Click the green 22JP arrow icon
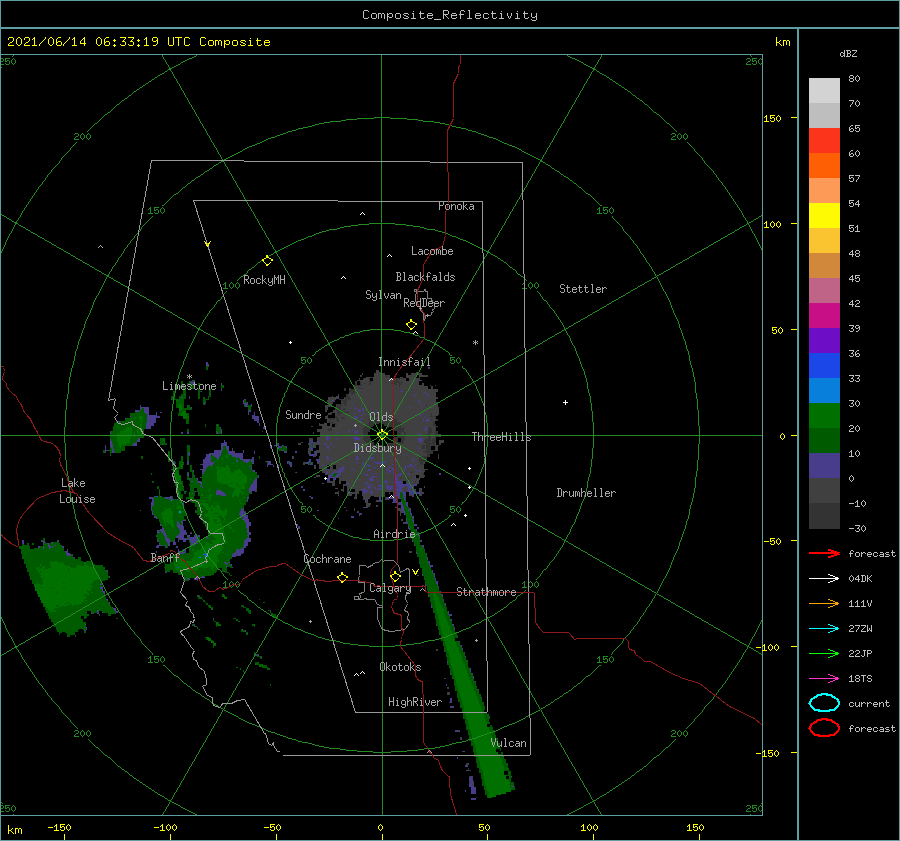900x841 pixels. click(824, 653)
